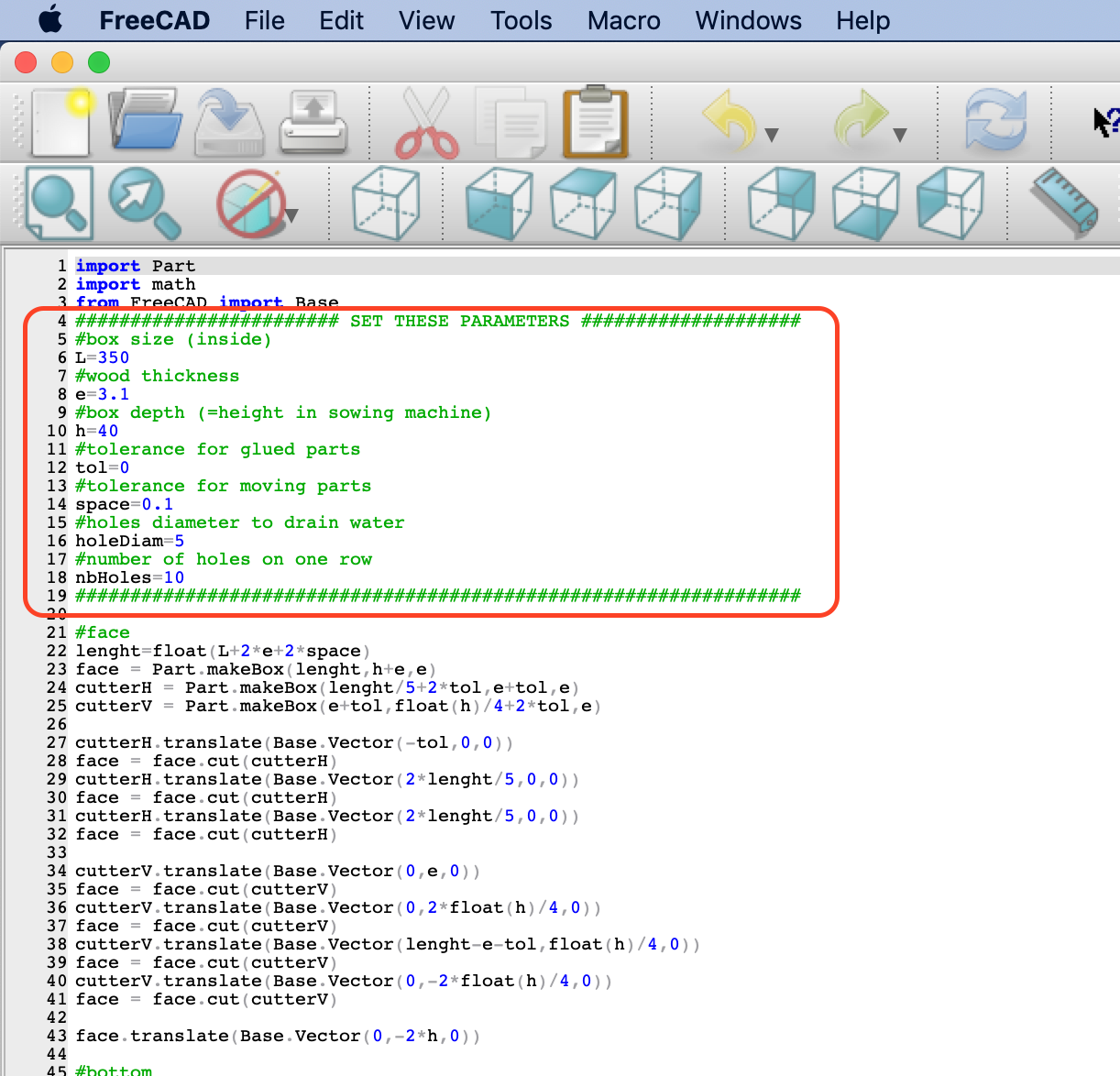1120x1076 pixels.
Task: Click the '#tolerance for moving parts' comment
Action: pos(224,486)
